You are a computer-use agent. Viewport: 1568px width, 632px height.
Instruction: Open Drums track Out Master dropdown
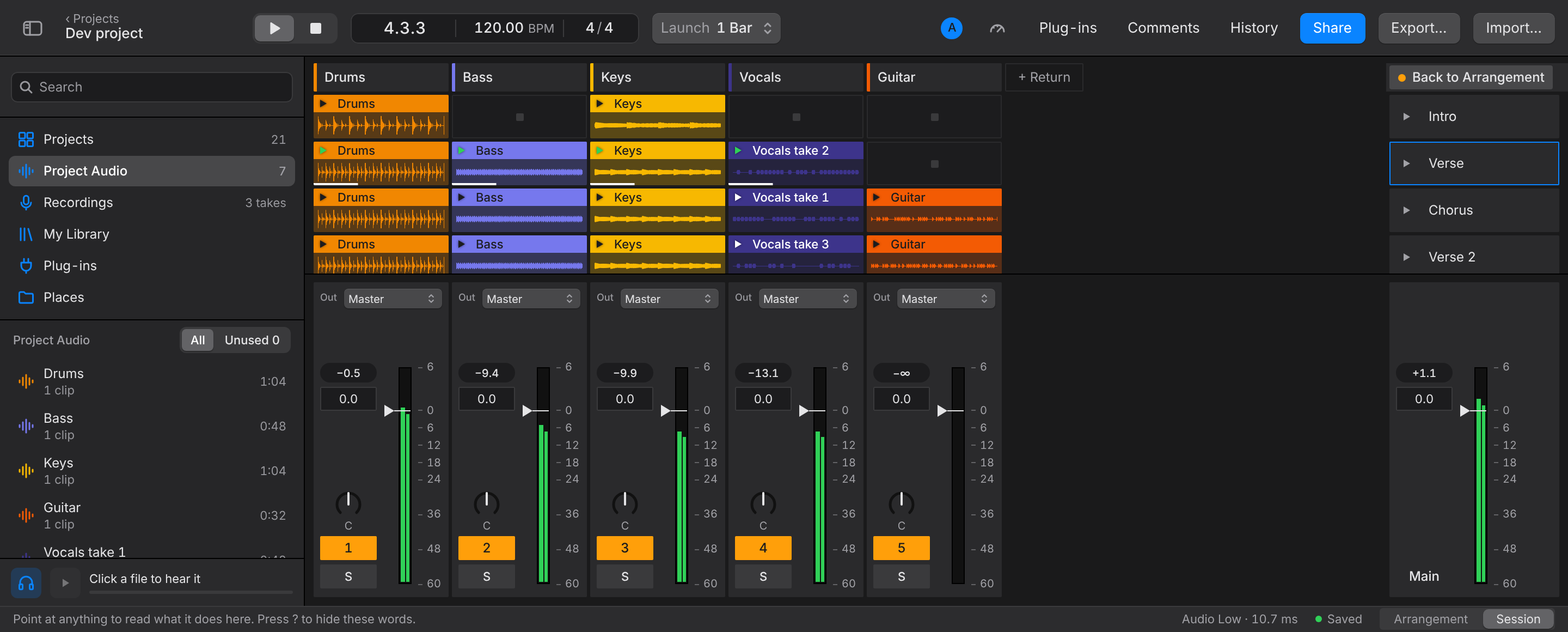click(392, 299)
